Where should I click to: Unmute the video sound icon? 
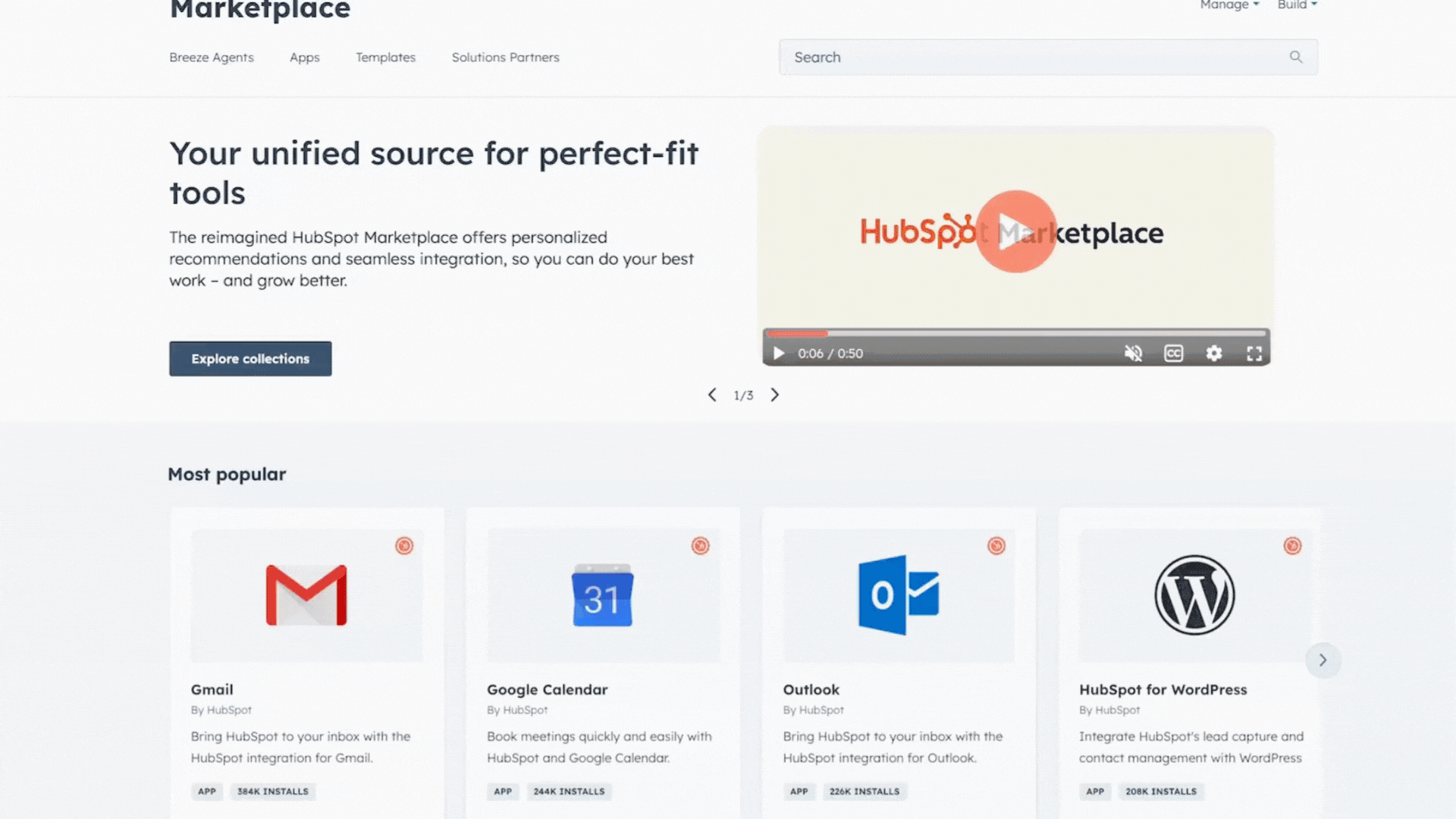pyautogui.click(x=1133, y=353)
